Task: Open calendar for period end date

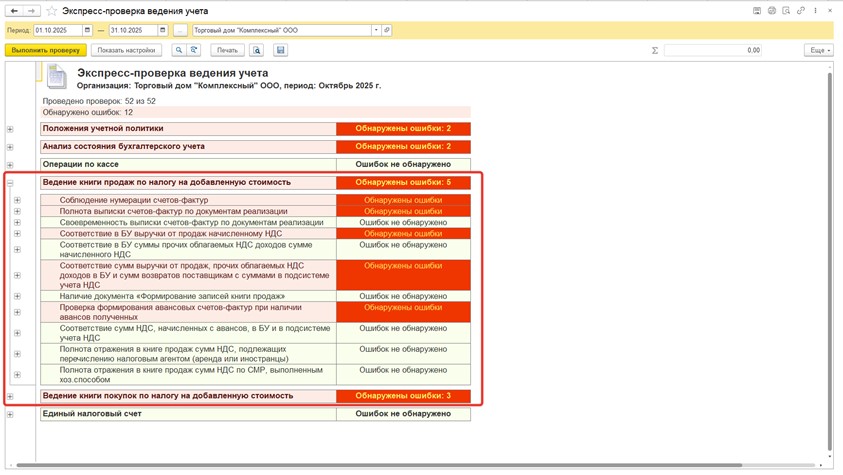Action: [x=162, y=31]
